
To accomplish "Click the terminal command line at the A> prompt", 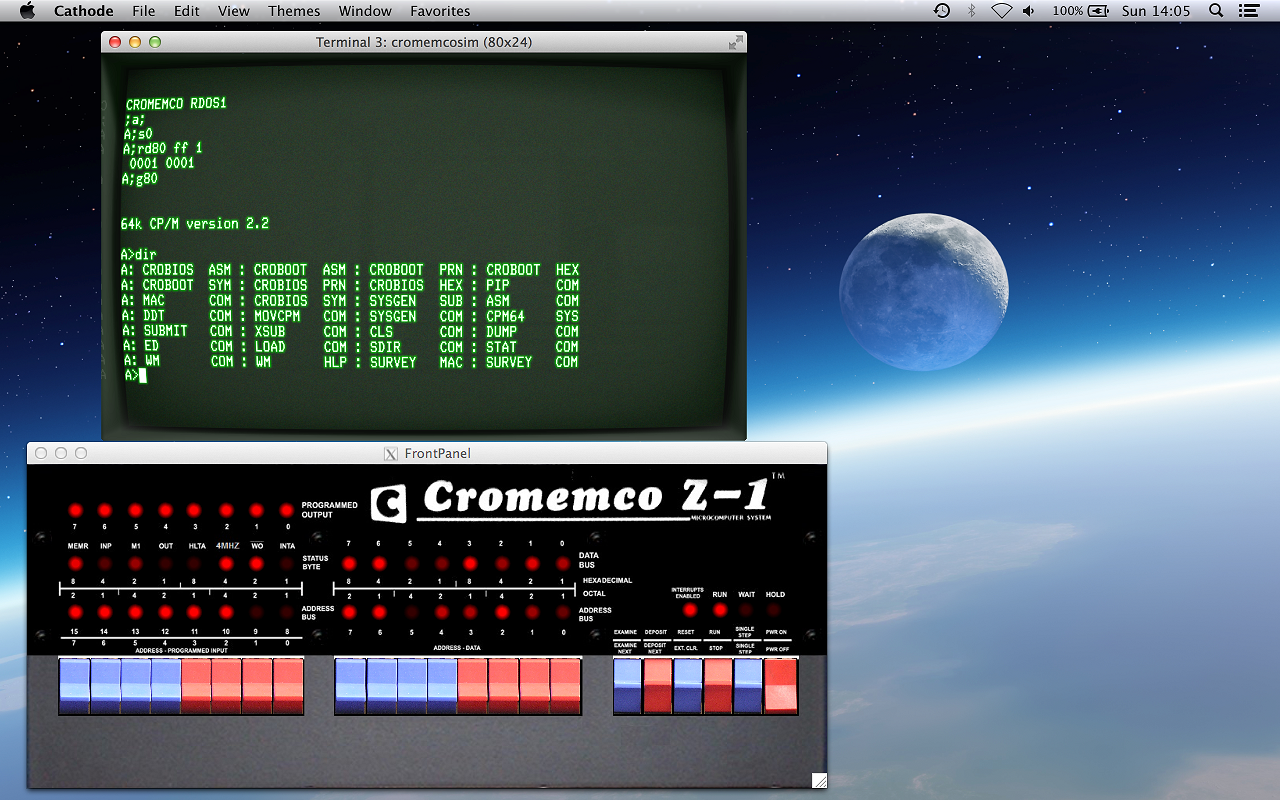I will (x=140, y=377).
